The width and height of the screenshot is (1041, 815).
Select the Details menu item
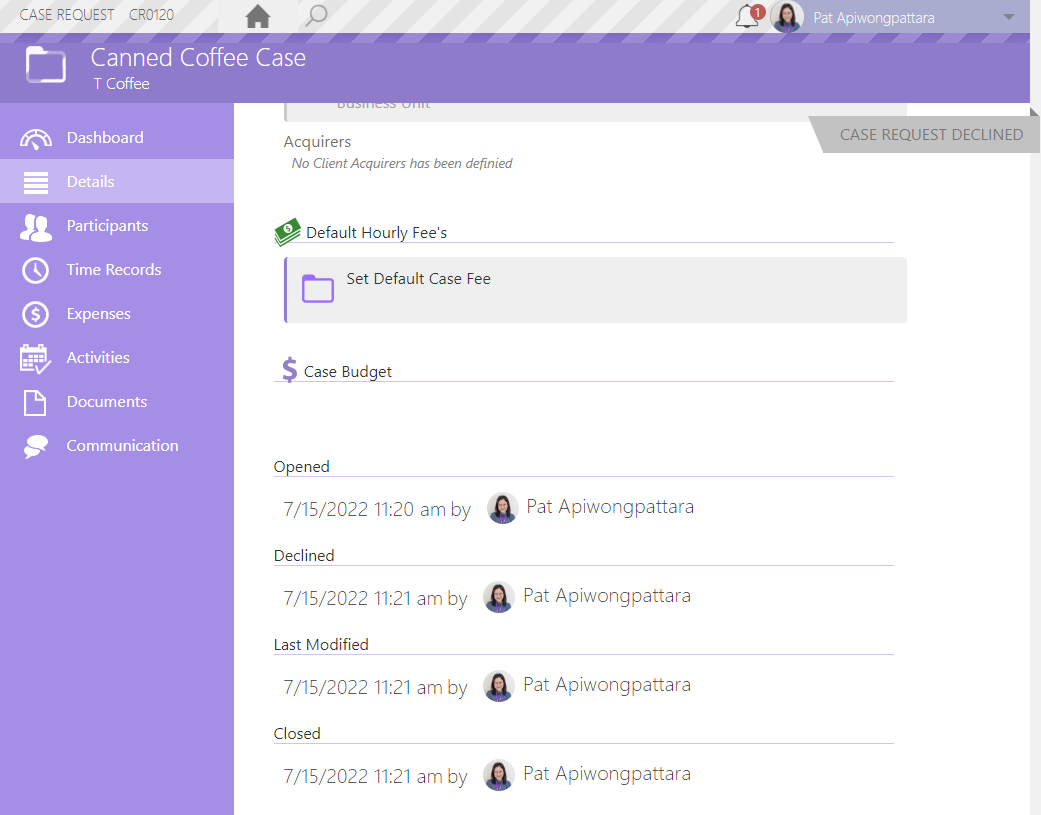tap(117, 181)
